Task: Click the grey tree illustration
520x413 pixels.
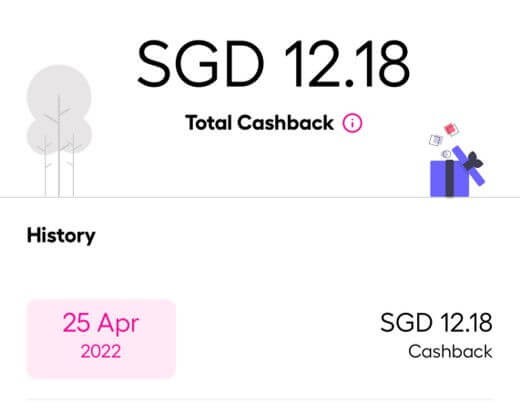Action: (59, 131)
